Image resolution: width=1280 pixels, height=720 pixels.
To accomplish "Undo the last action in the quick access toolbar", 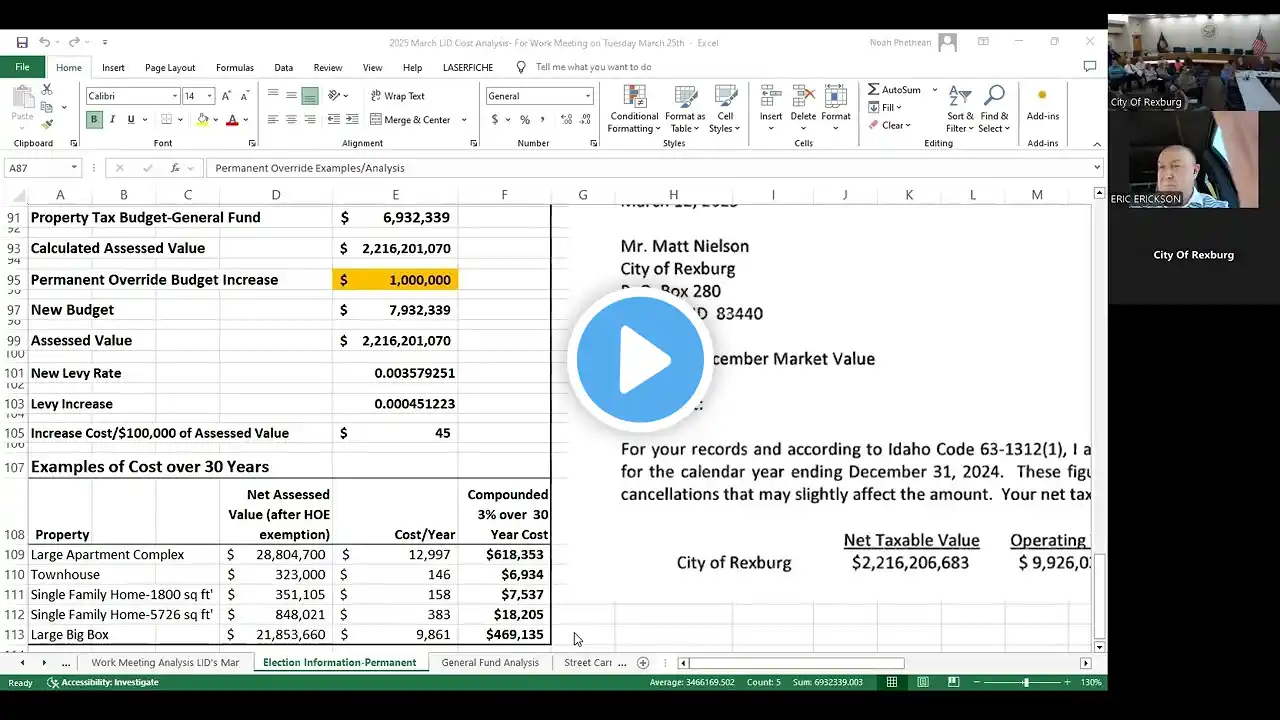I will coord(45,42).
